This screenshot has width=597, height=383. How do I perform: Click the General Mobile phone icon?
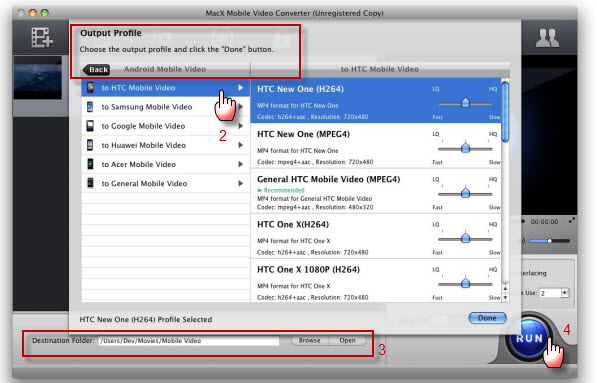[x=90, y=183]
